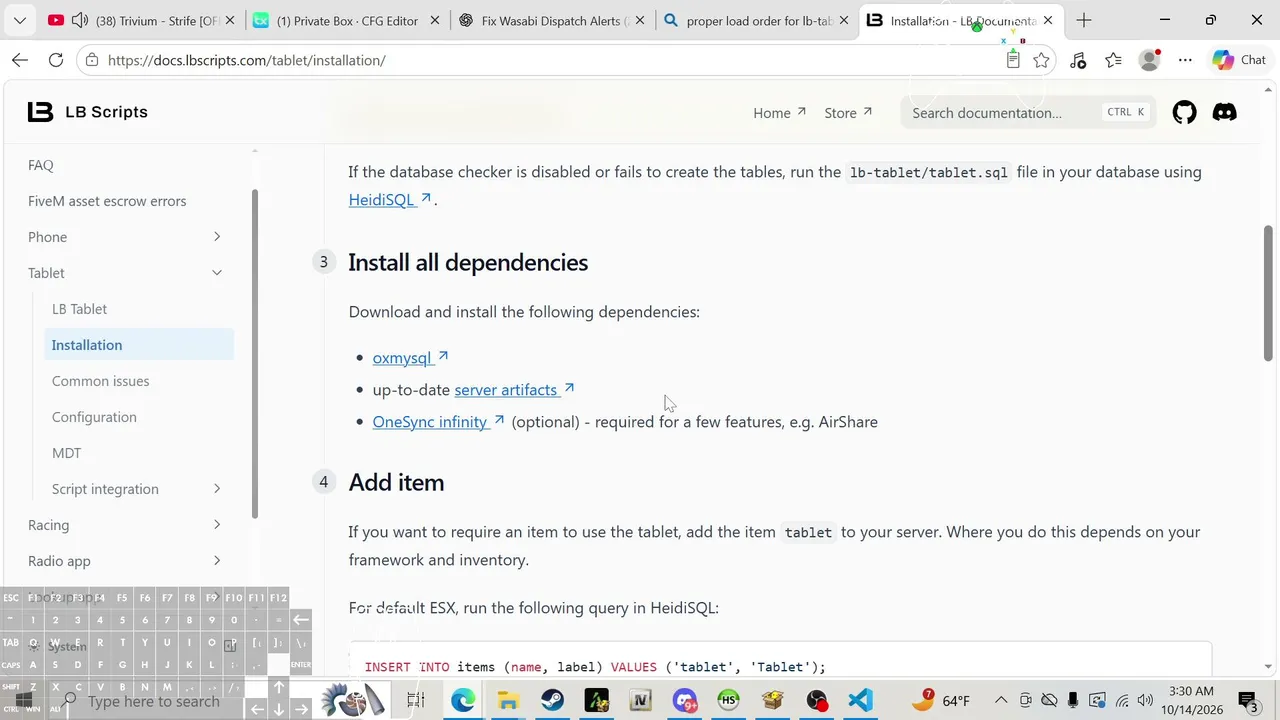
Task: Add page to favorites star icon
Action: click(x=1041, y=60)
